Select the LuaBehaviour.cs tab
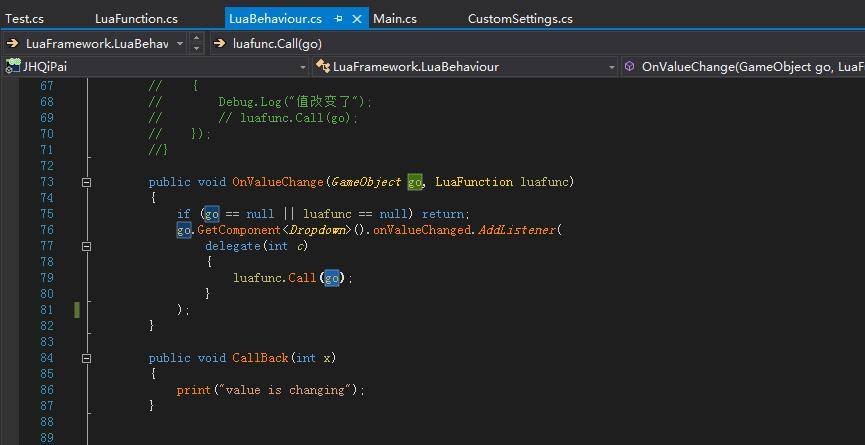This screenshot has height=445, width=865. pos(275,19)
